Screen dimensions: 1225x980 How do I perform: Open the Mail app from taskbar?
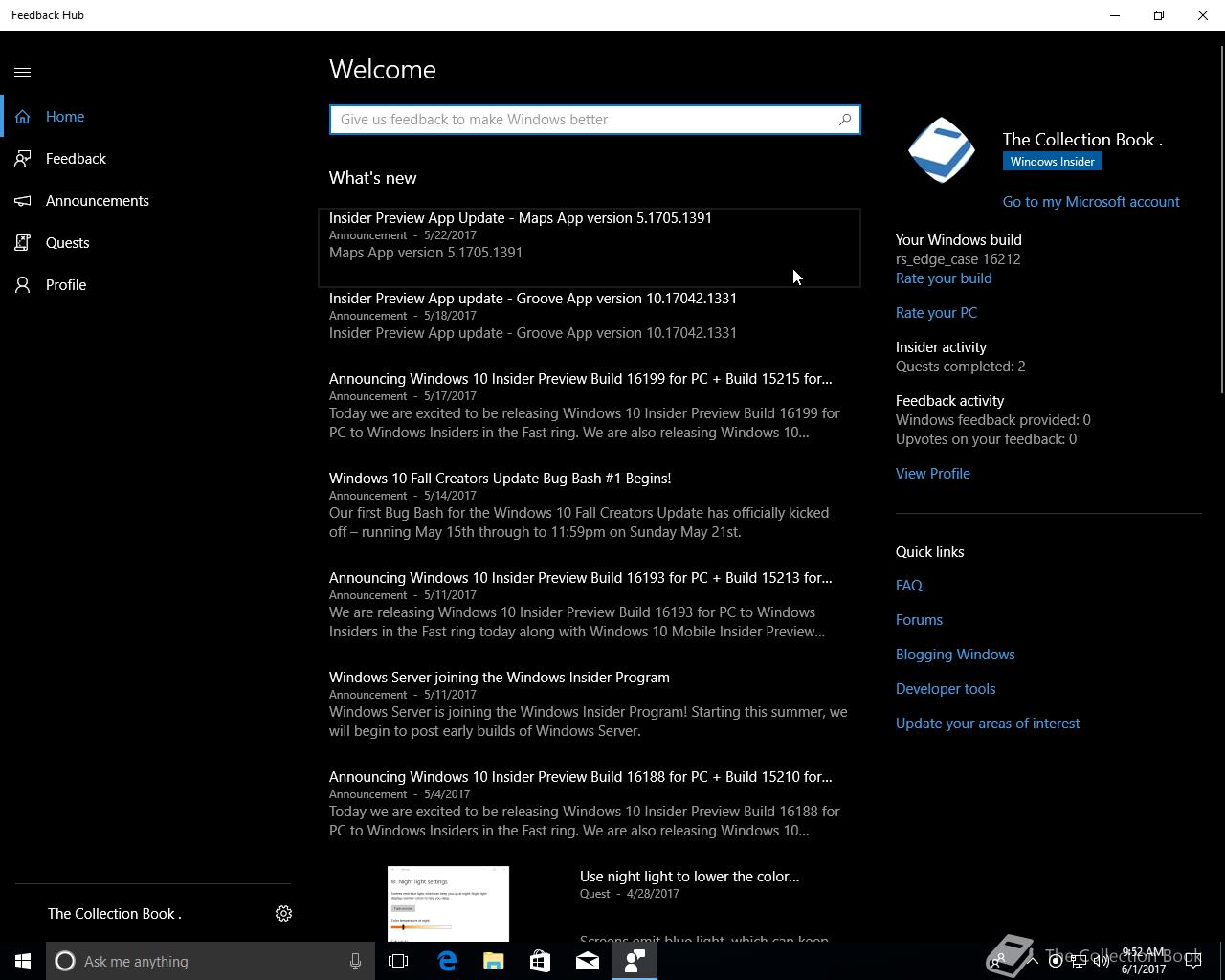click(x=588, y=961)
